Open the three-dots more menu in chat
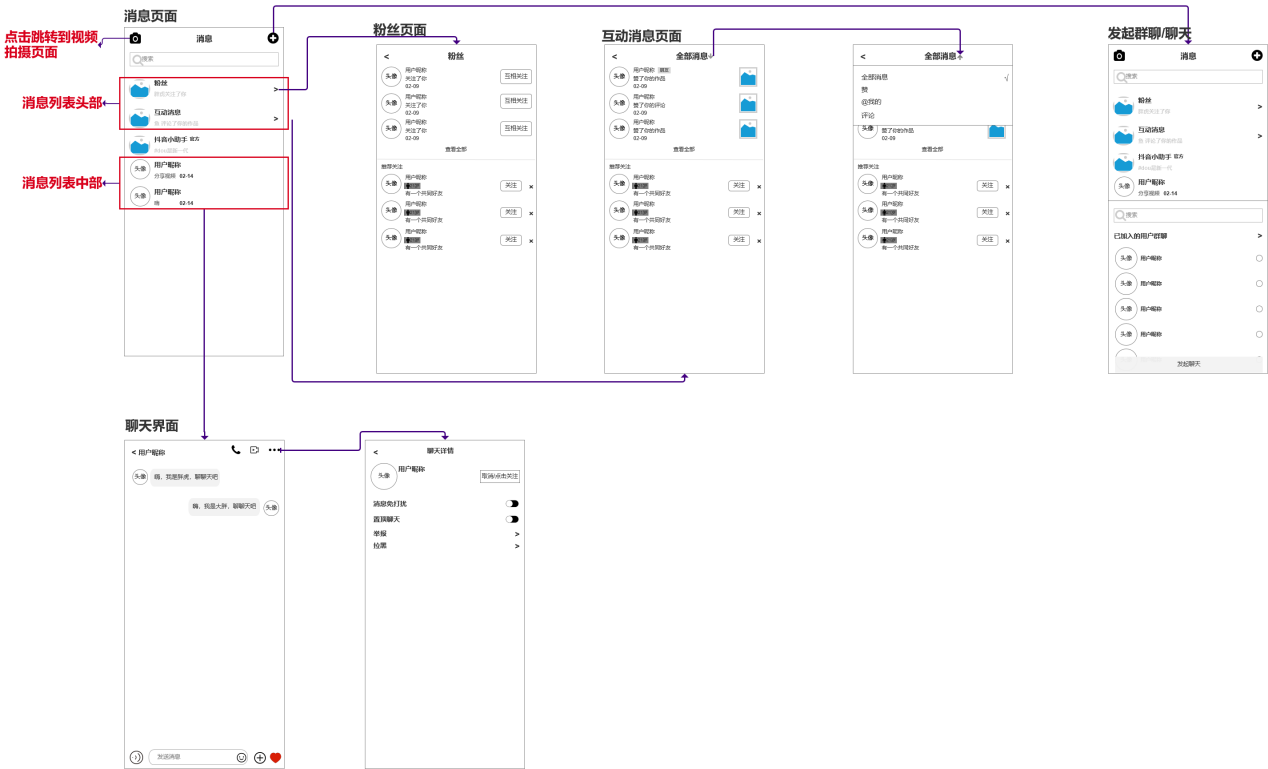1268x769 pixels. coord(273,450)
